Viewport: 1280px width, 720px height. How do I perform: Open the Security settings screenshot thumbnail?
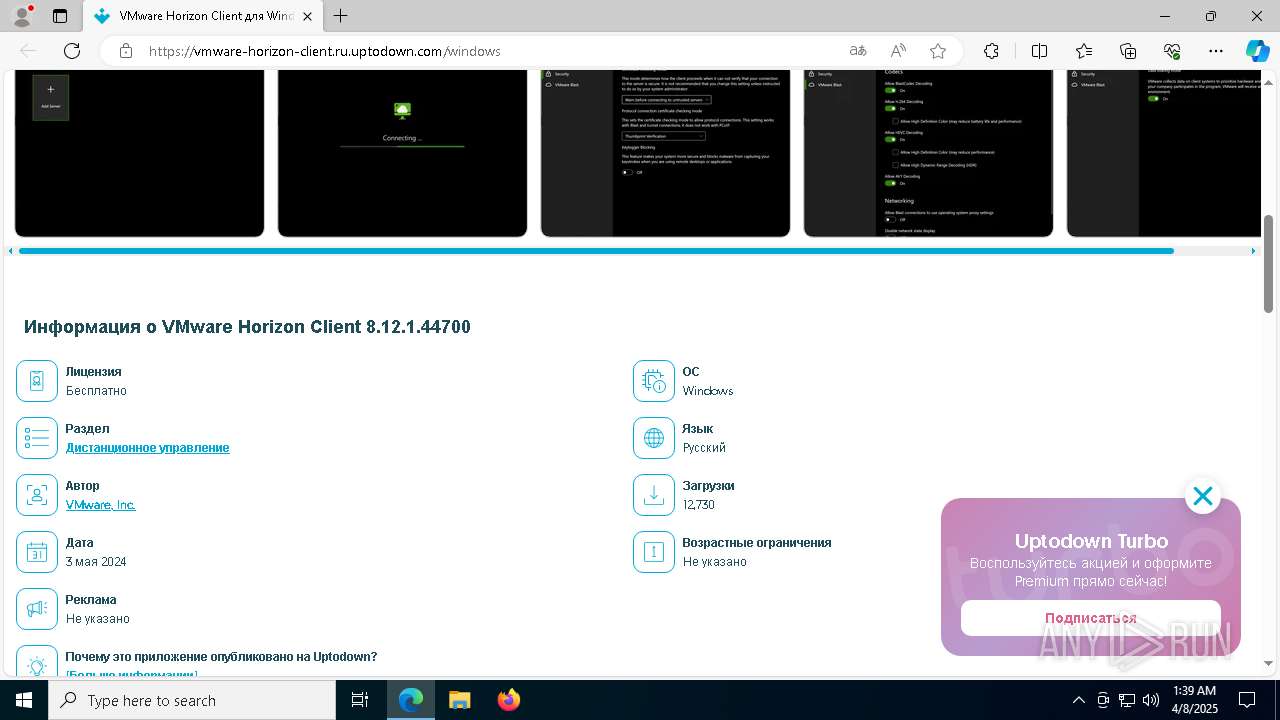(665, 153)
